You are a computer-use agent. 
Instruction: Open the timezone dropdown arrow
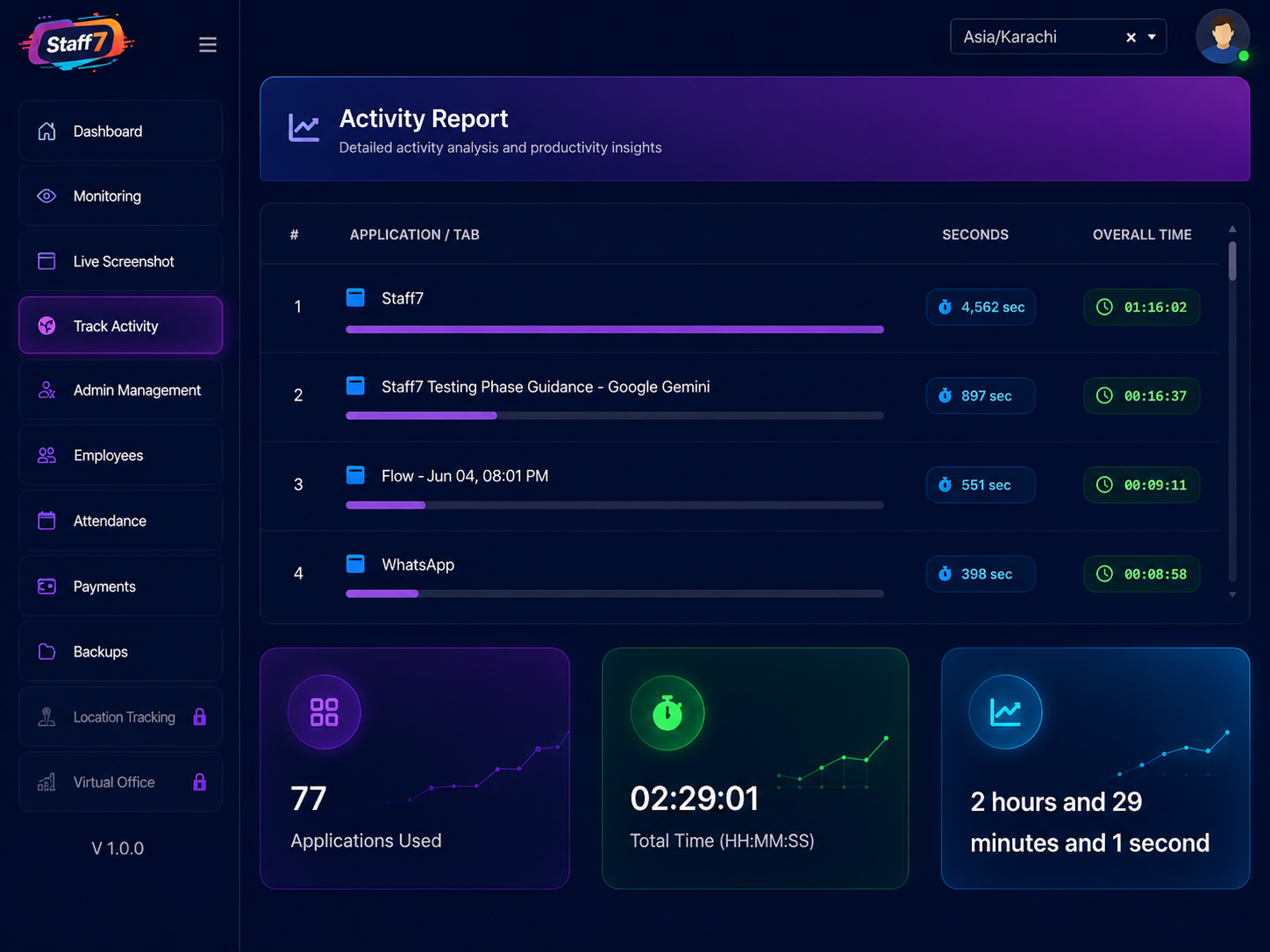(x=1152, y=37)
